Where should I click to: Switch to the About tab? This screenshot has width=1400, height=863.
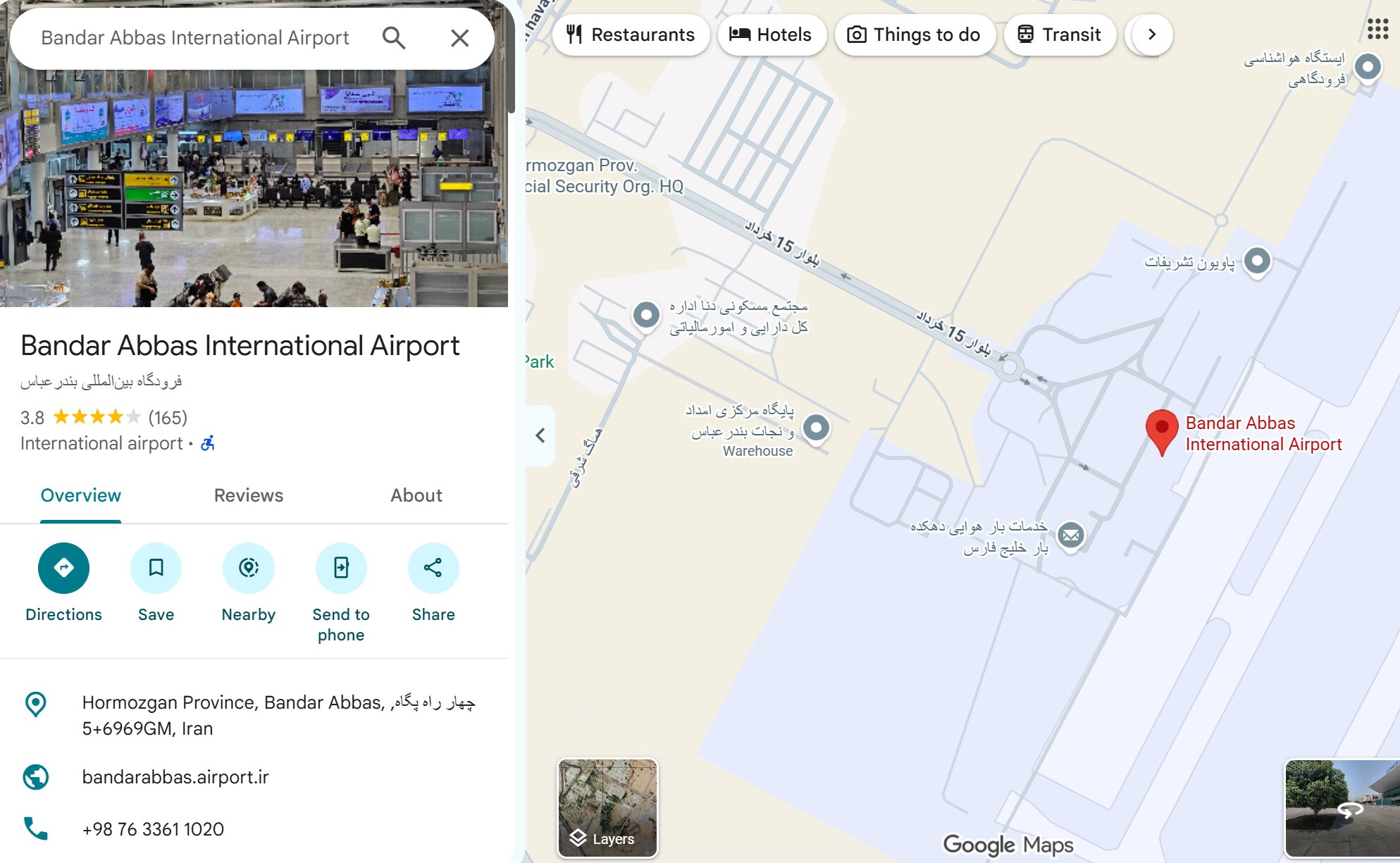pos(416,496)
